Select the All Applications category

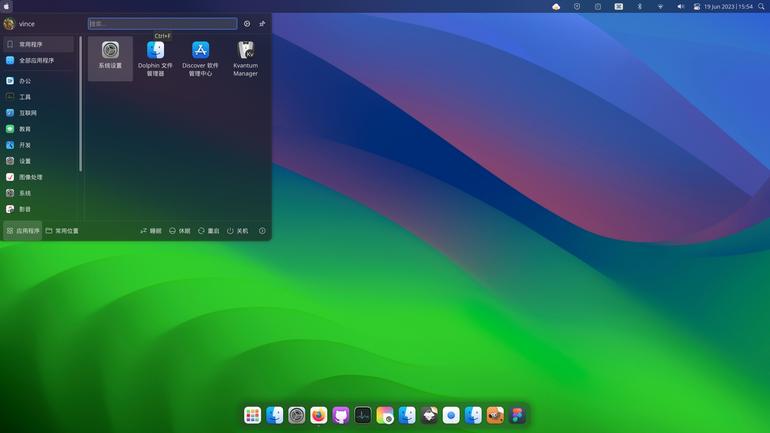click(x=38, y=60)
